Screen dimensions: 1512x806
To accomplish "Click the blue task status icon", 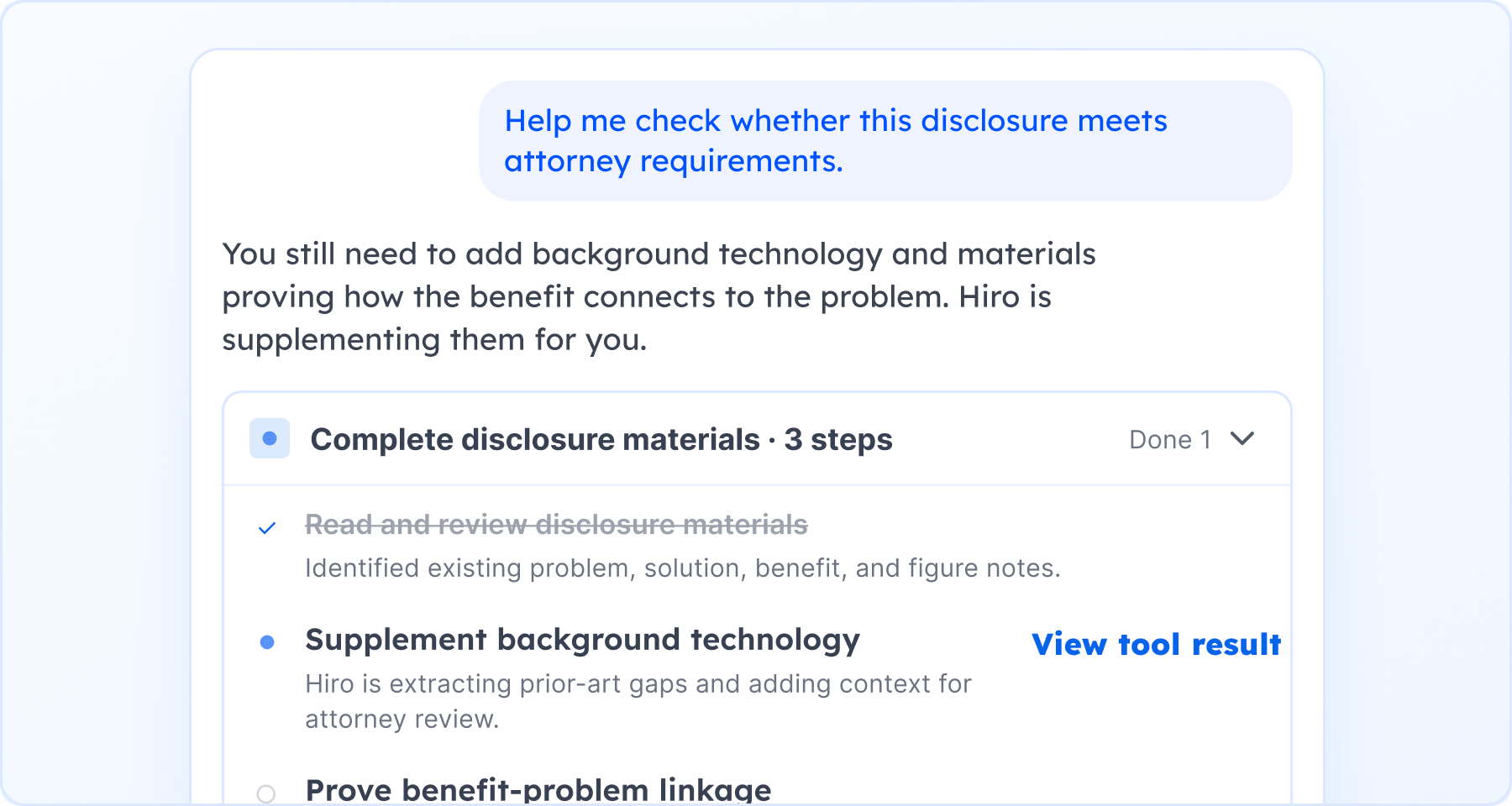I will click(x=270, y=438).
